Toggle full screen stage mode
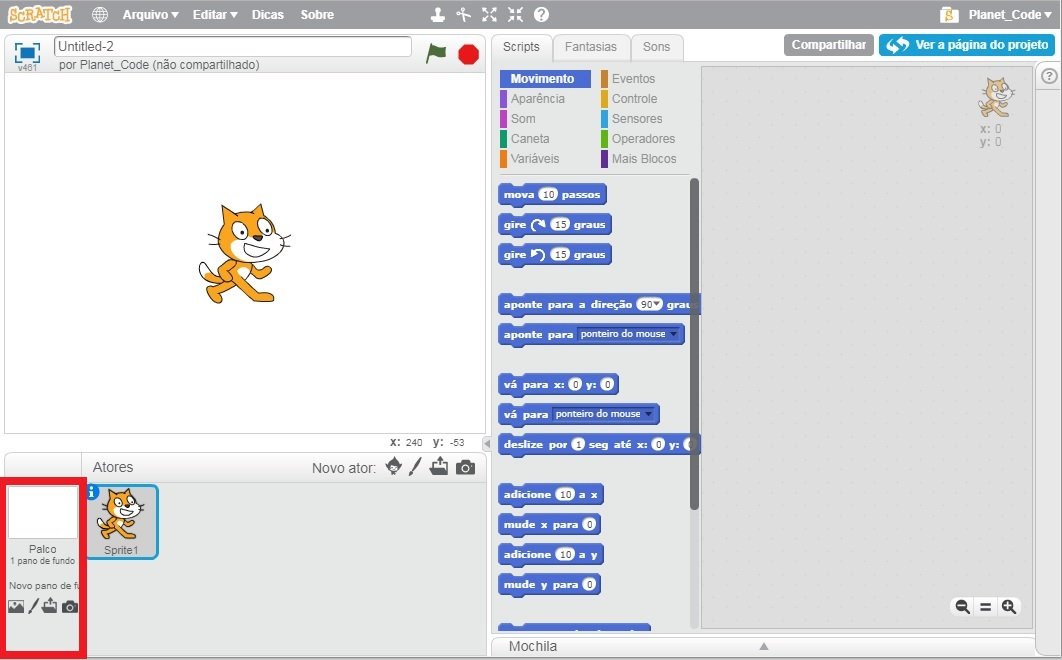Screen dimensions: 1062x660 [28, 53]
